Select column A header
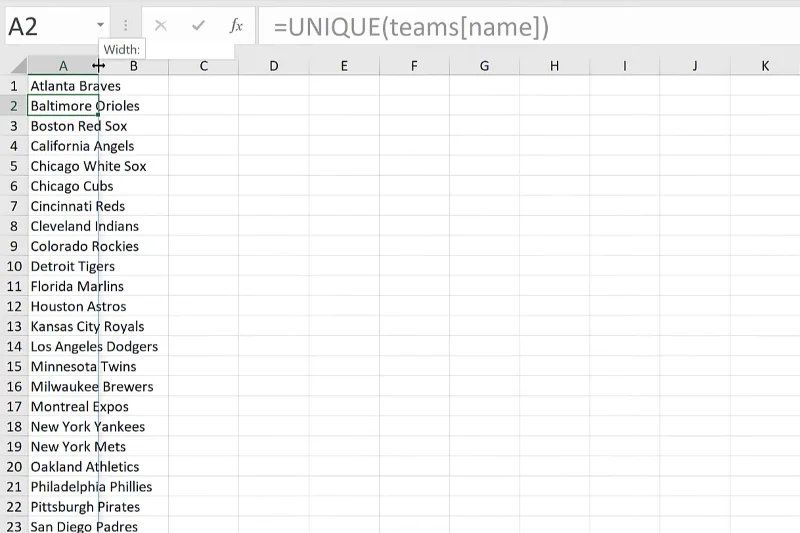The image size is (800, 533). pos(63,66)
